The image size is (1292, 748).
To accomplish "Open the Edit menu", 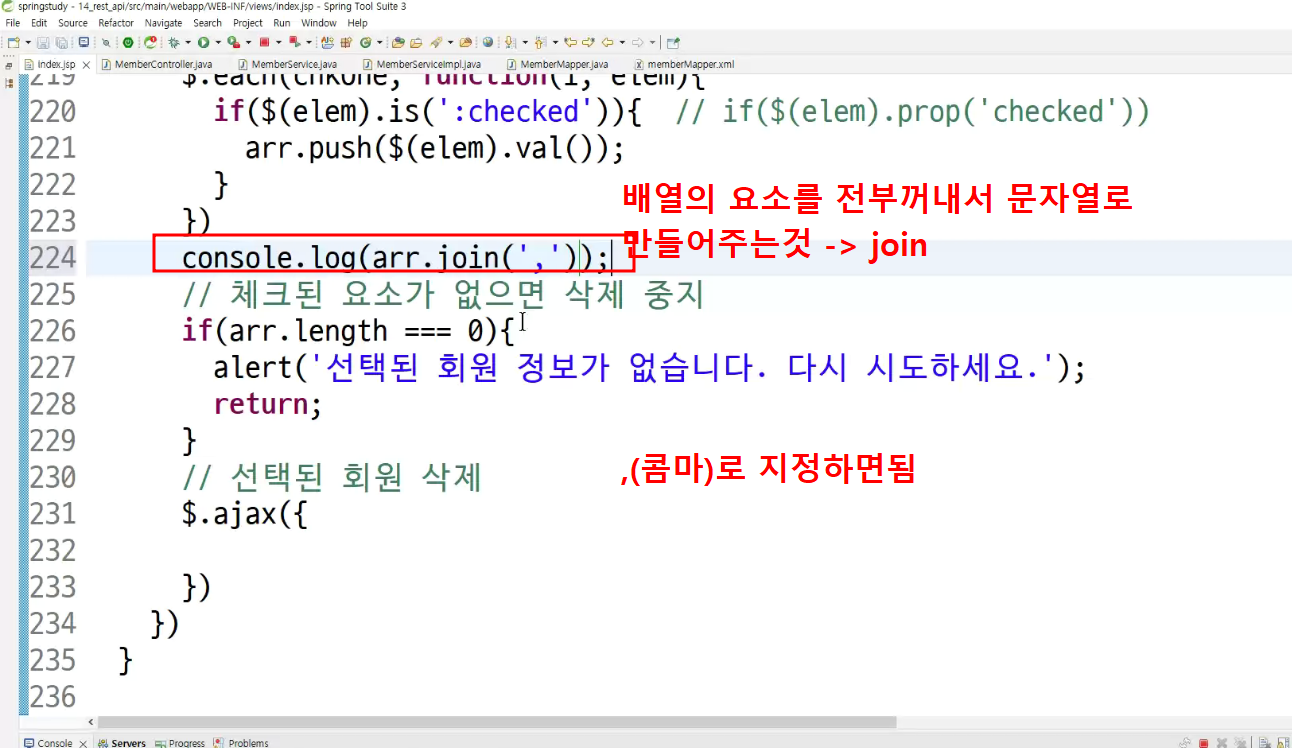I will 39,23.
